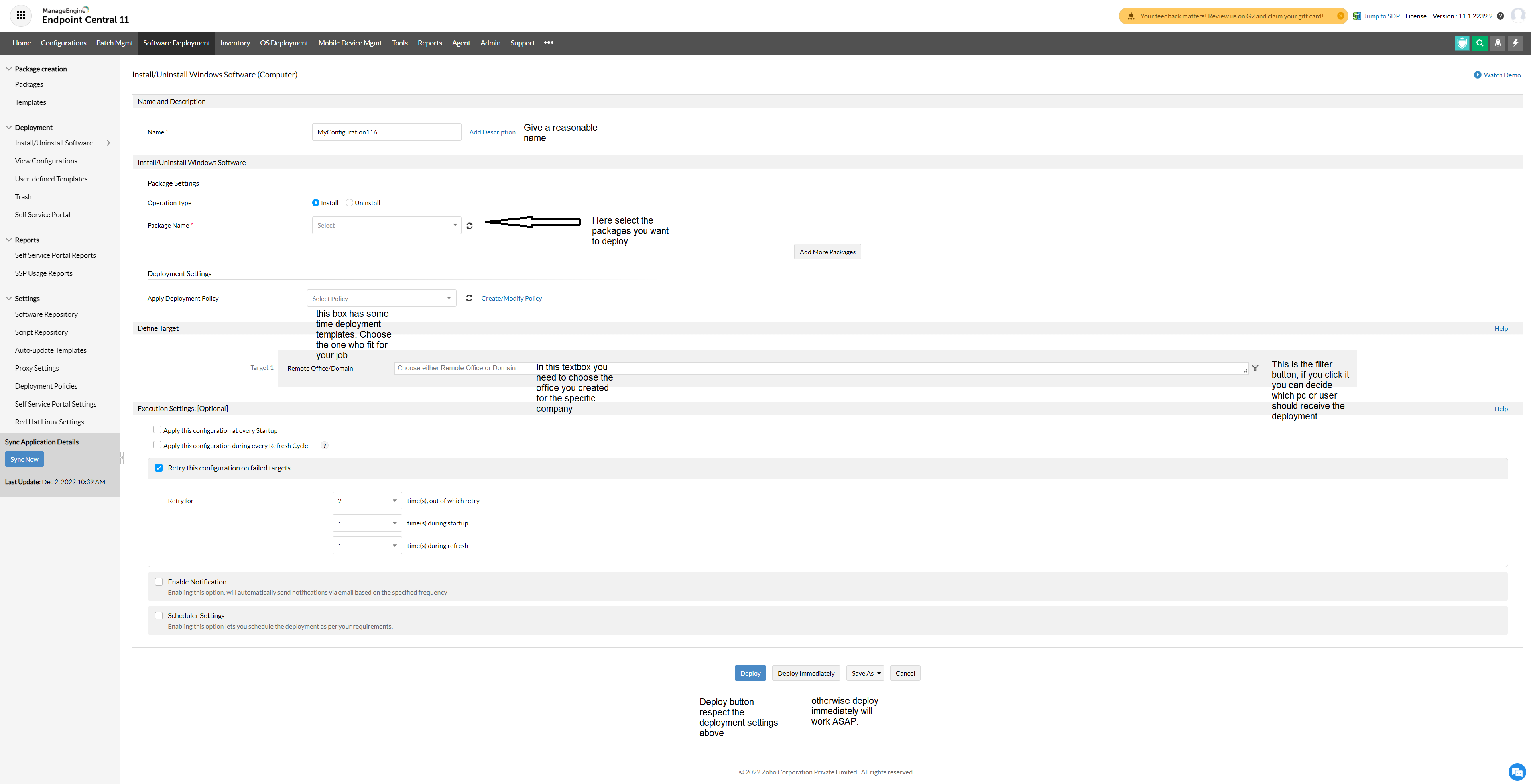Image resolution: width=1531 pixels, height=784 pixels.
Task: Open the Patch Mgmt menu tab
Action: click(x=114, y=43)
